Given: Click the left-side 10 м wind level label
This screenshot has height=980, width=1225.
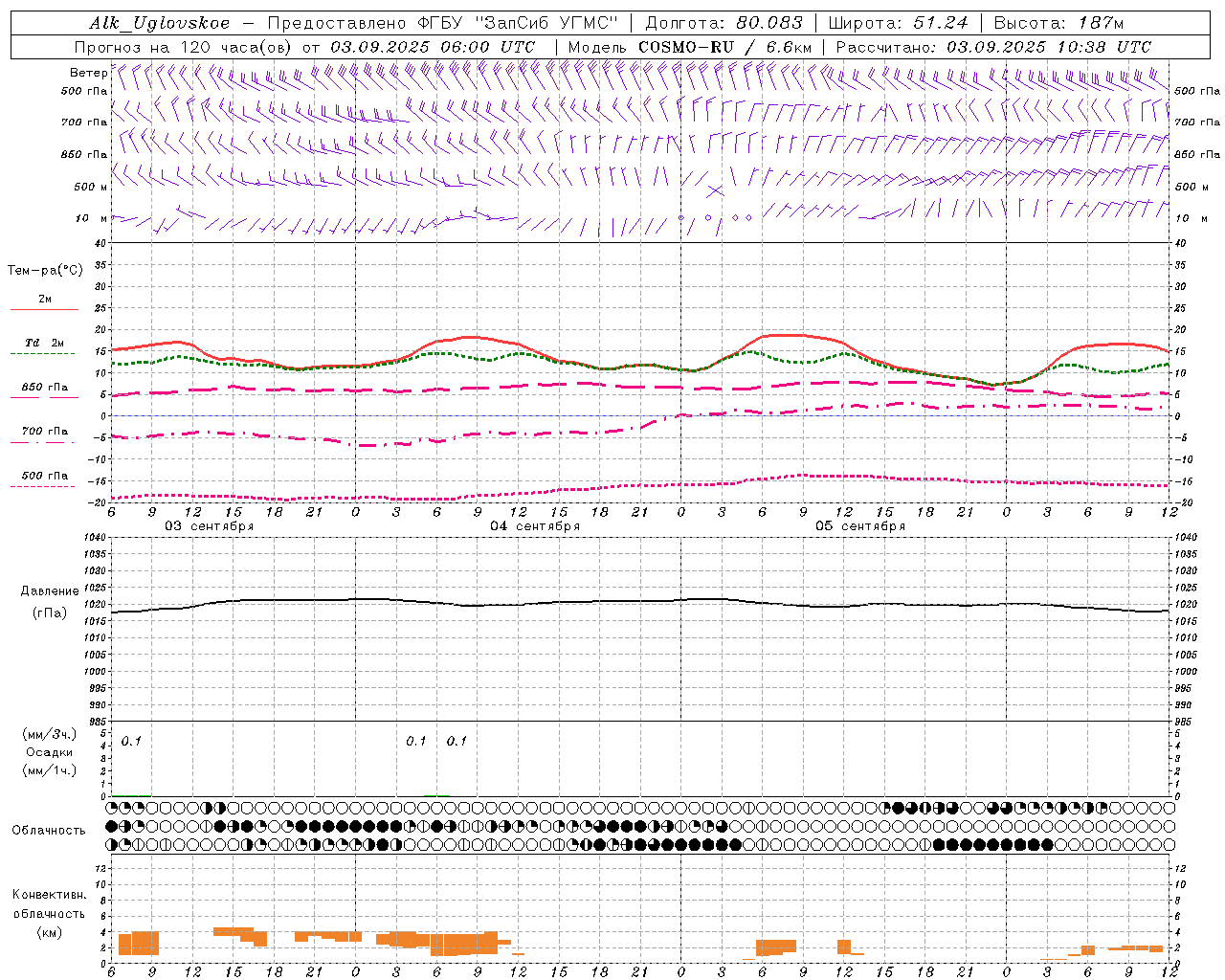Looking at the screenshot, I should 92,218.
